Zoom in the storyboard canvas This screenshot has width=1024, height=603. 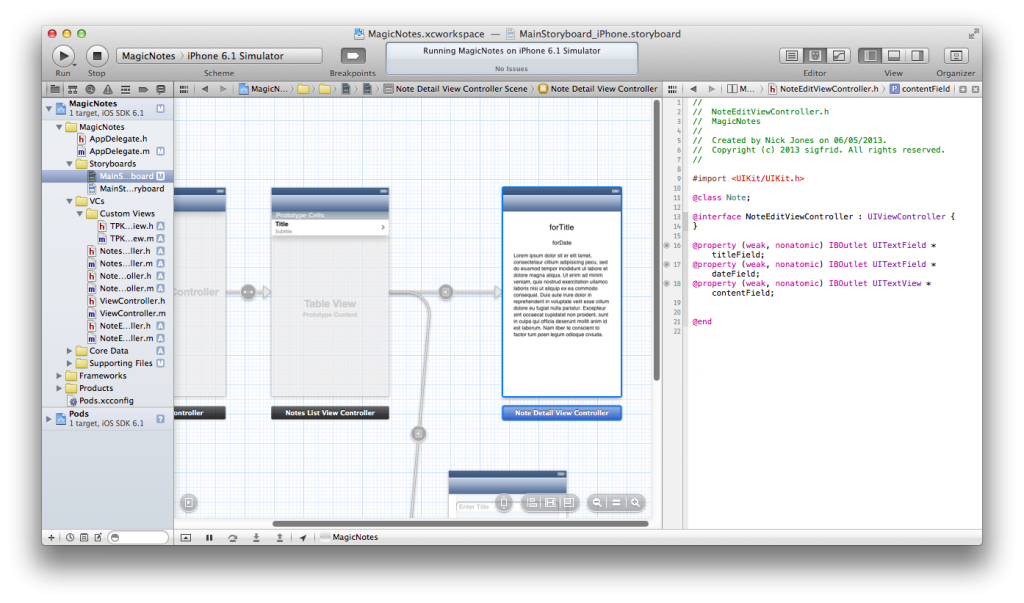(635, 502)
